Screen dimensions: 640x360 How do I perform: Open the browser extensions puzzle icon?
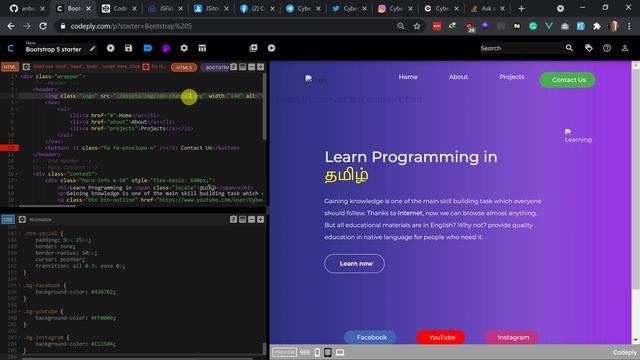click(597, 26)
